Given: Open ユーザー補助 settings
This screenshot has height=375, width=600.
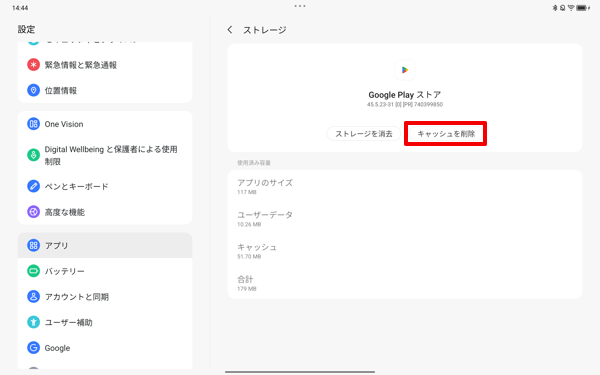Looking at the screenshot, I should click(105, 322).
